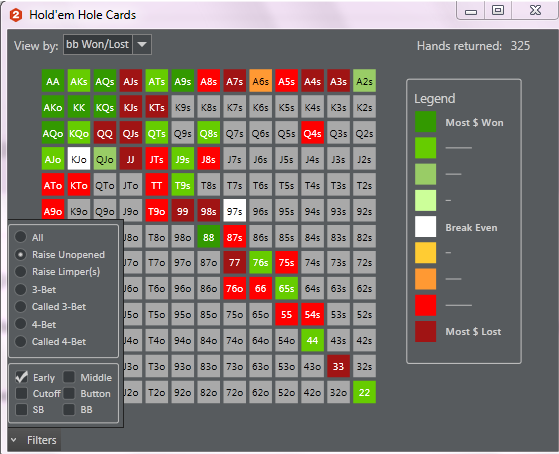The image size is (559, 454).
Task: Click the white Break Even legend swatch
Action: [425, 226]
